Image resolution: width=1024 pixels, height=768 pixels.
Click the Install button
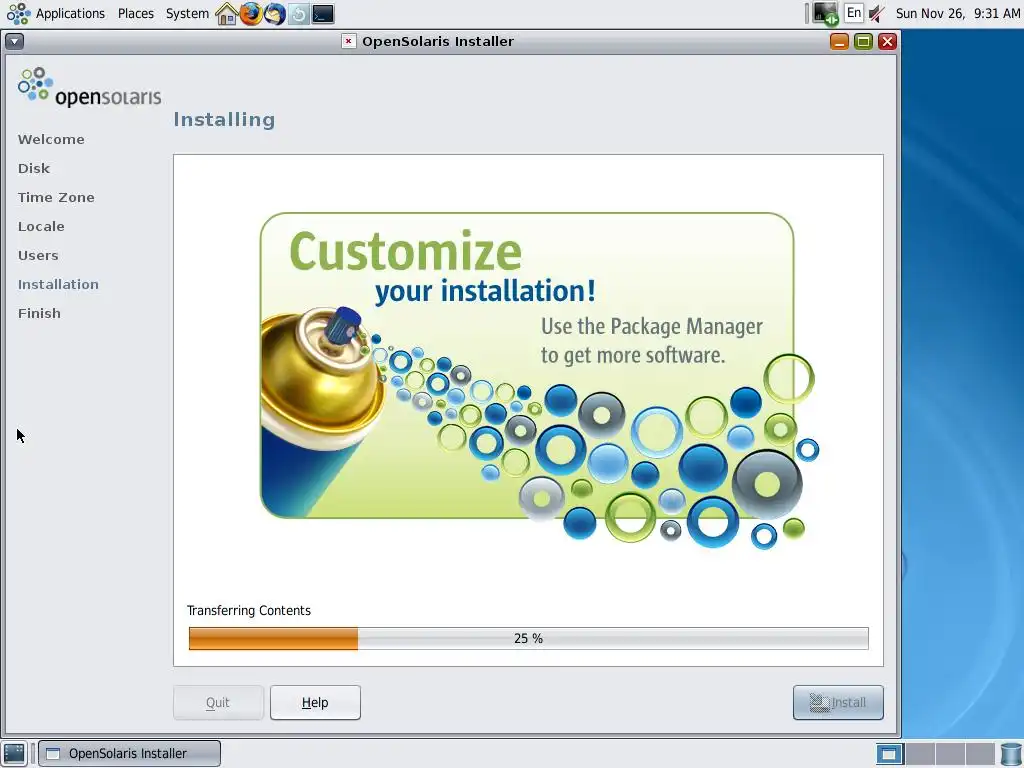tap(838, 703)
